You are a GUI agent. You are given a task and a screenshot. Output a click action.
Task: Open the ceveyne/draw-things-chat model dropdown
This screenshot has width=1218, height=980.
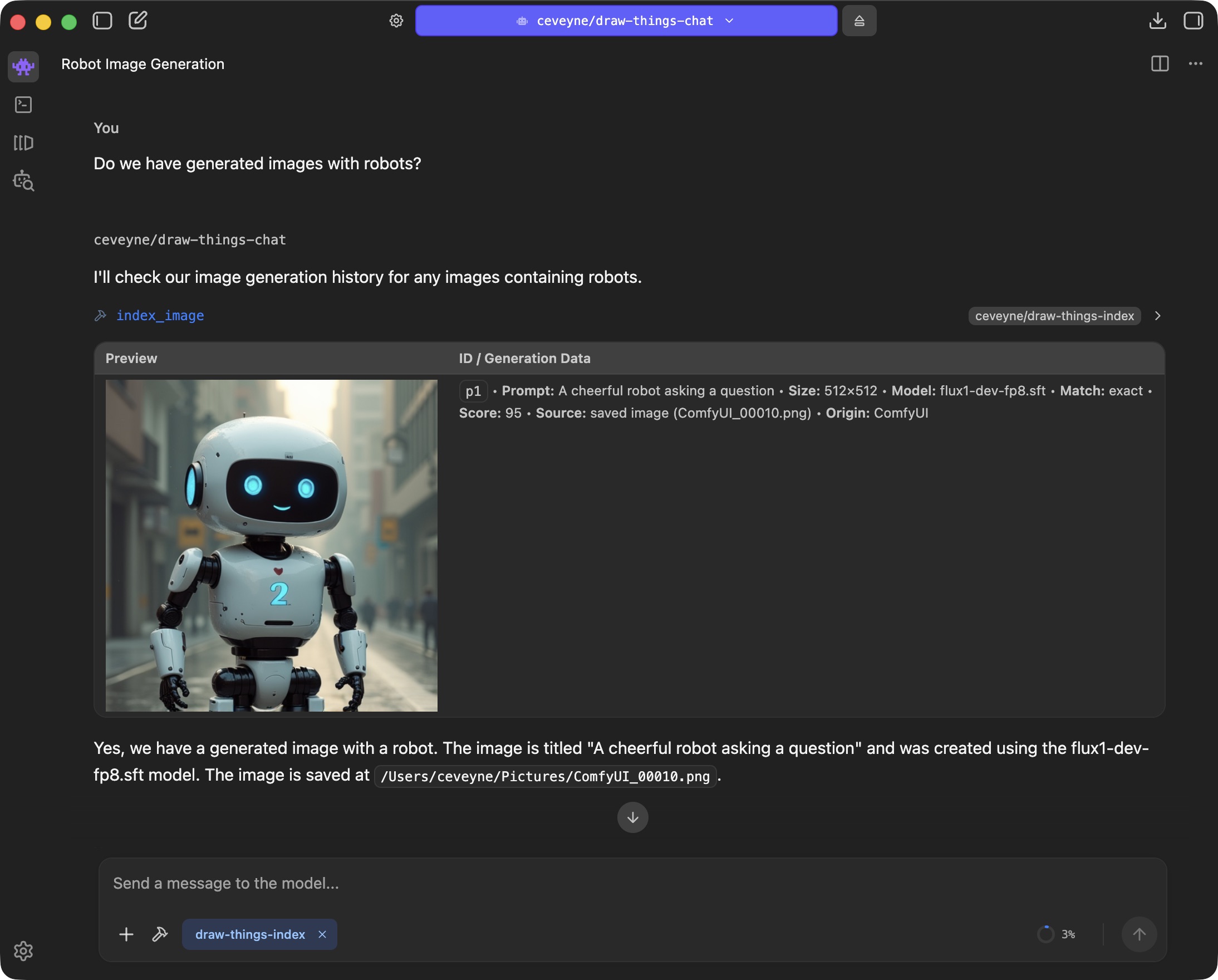[x=626, y=21]
